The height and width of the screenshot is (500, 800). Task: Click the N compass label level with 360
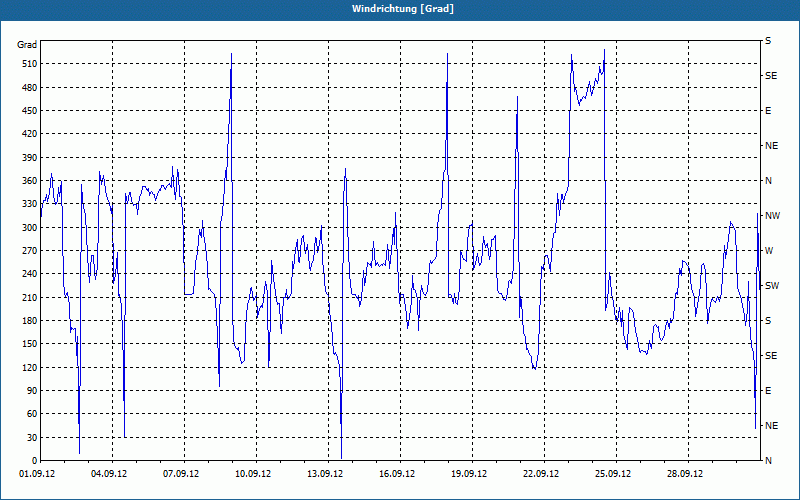[x=768, y=181]
